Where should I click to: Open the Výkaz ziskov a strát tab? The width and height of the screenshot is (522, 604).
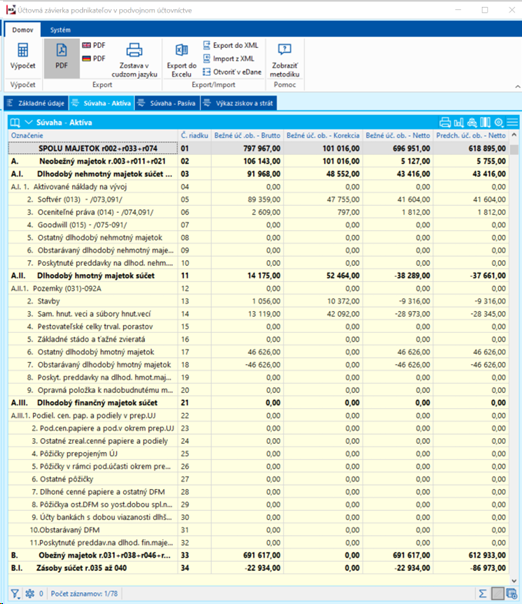239,103
